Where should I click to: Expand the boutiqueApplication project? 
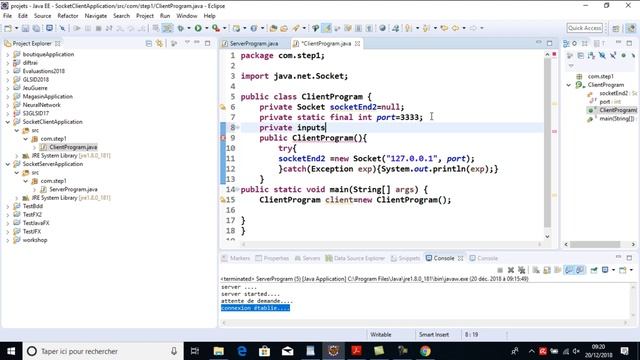8,54
